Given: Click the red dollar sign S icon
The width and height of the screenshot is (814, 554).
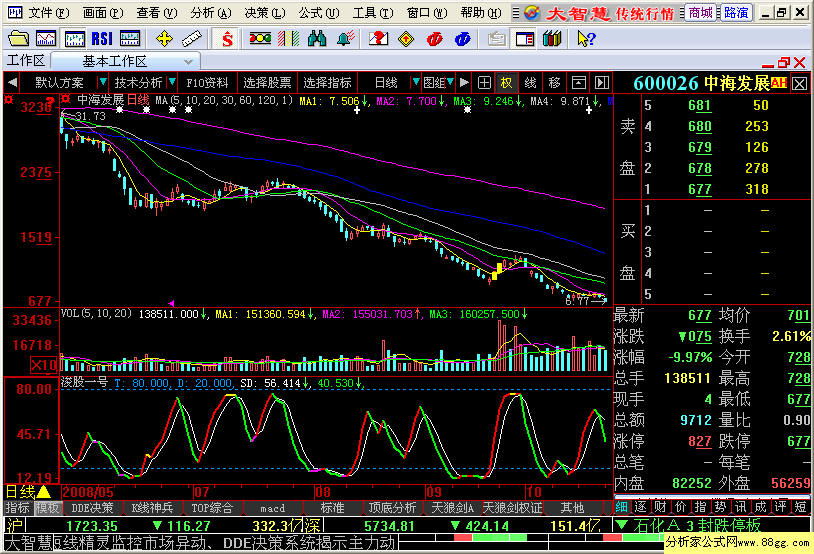Looking at the screenshot, I should tap(227, 39).
